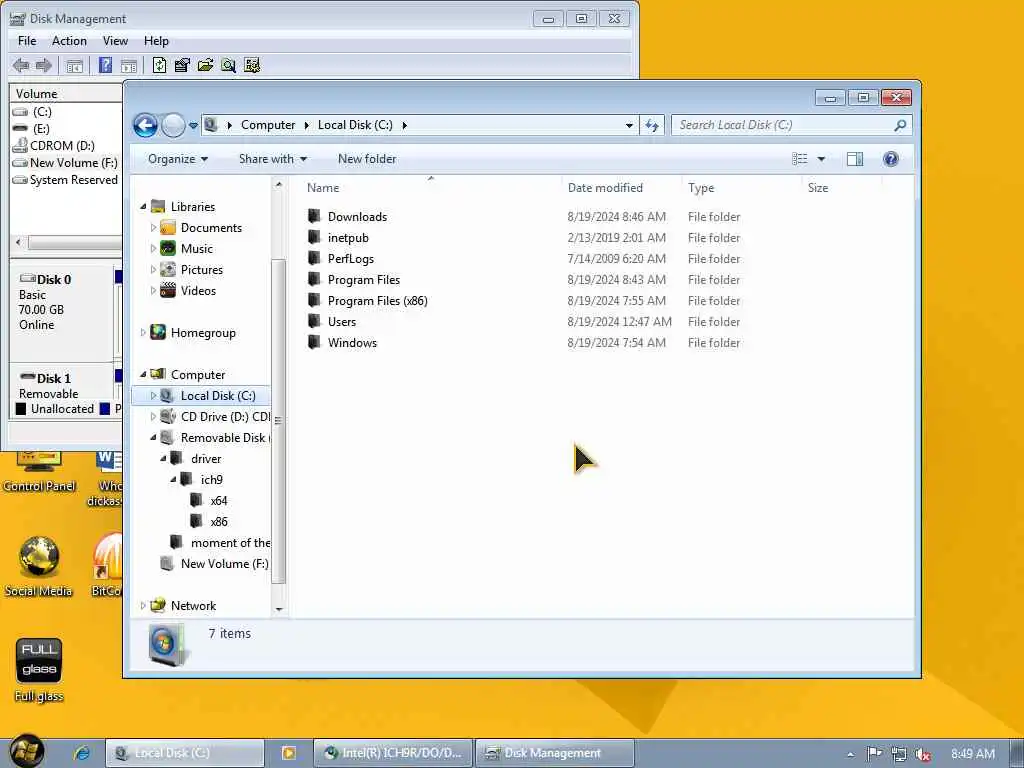Click the media player taskbar icon
Viewport: 1024px width, 768px height.
[x=288, y=753]
